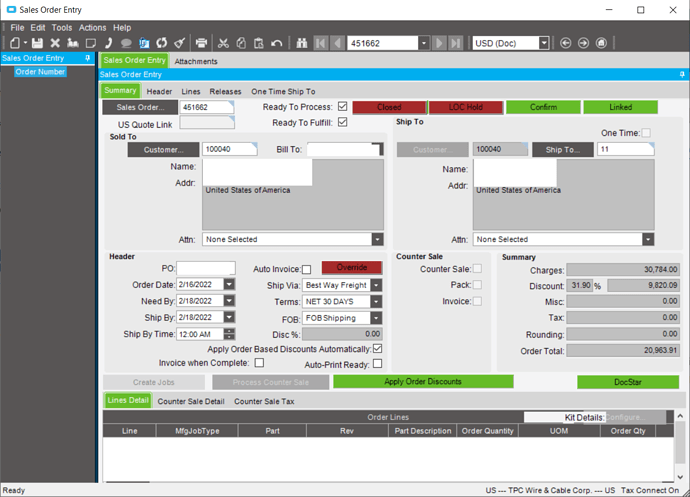Open the Tools menu
The height and width of the screenshot is (497, 690).
tap(62, 28)
